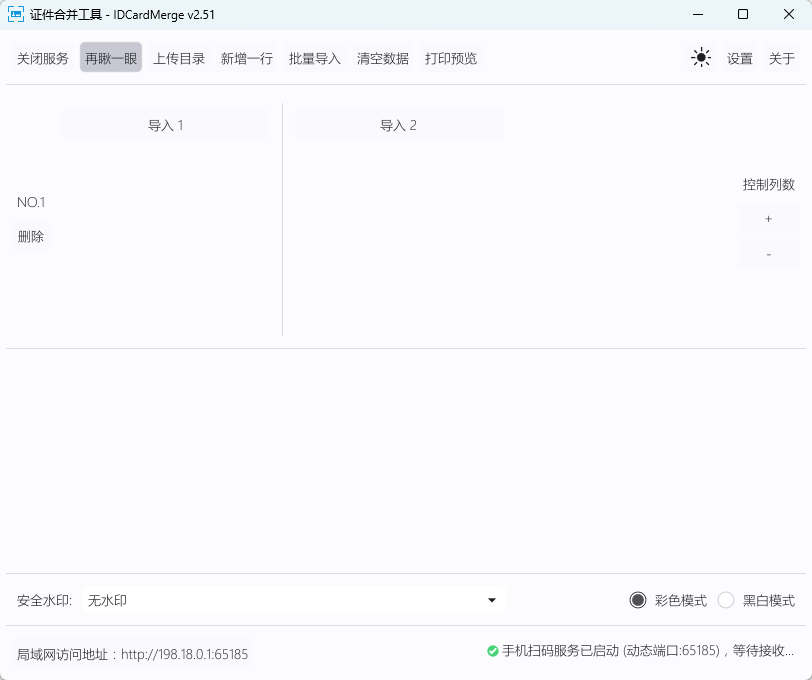Open 打印预览 print preview

451,58
